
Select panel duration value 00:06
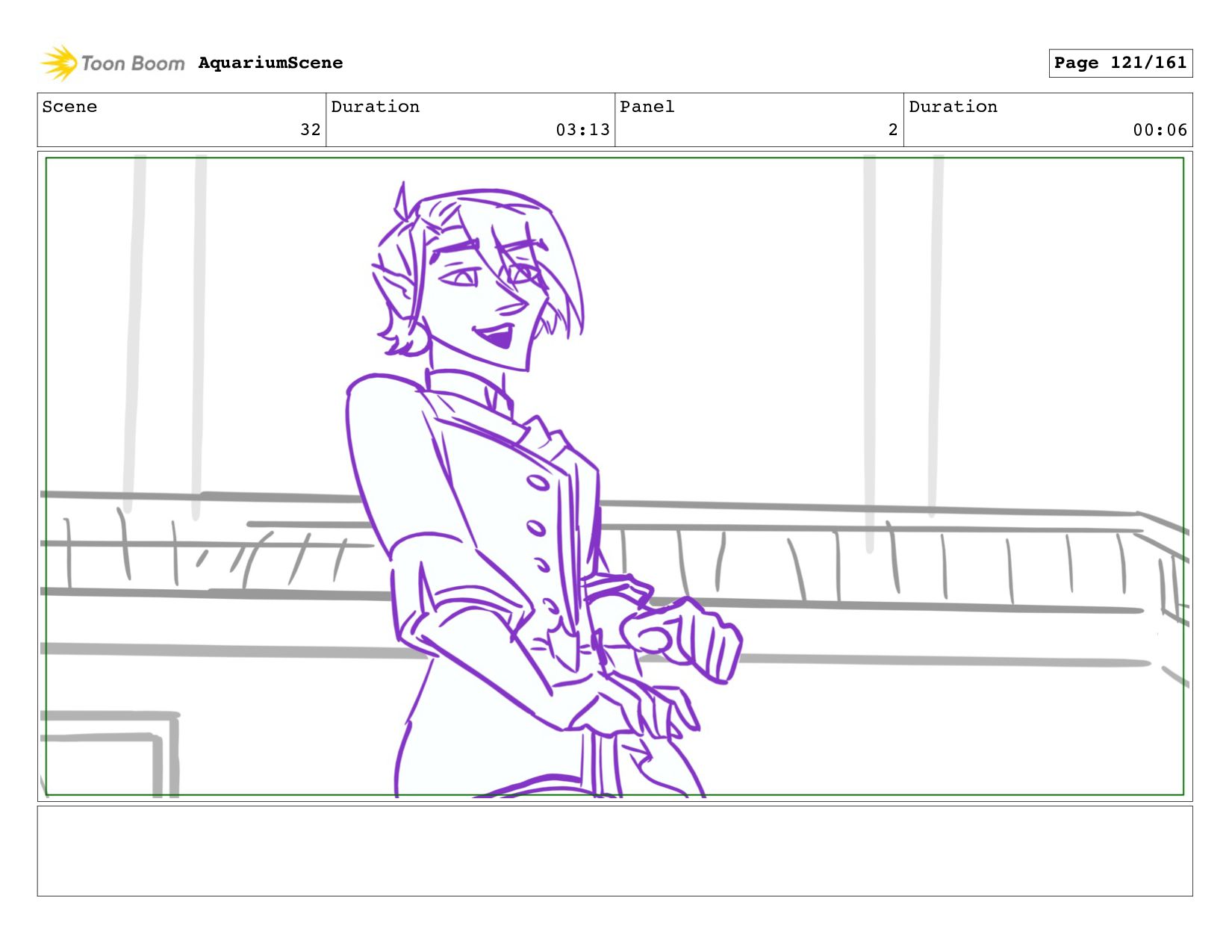(x=1160, y=130)
